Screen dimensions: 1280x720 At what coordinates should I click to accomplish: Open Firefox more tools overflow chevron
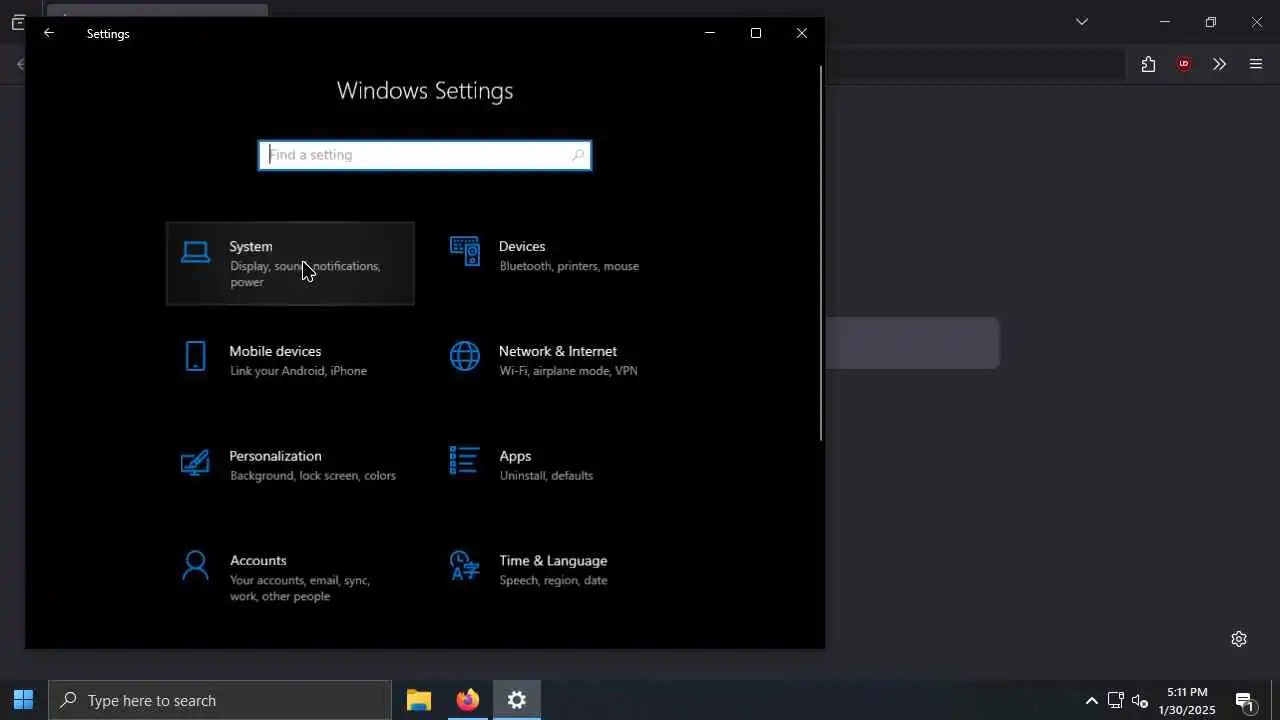pos(1219,64)
